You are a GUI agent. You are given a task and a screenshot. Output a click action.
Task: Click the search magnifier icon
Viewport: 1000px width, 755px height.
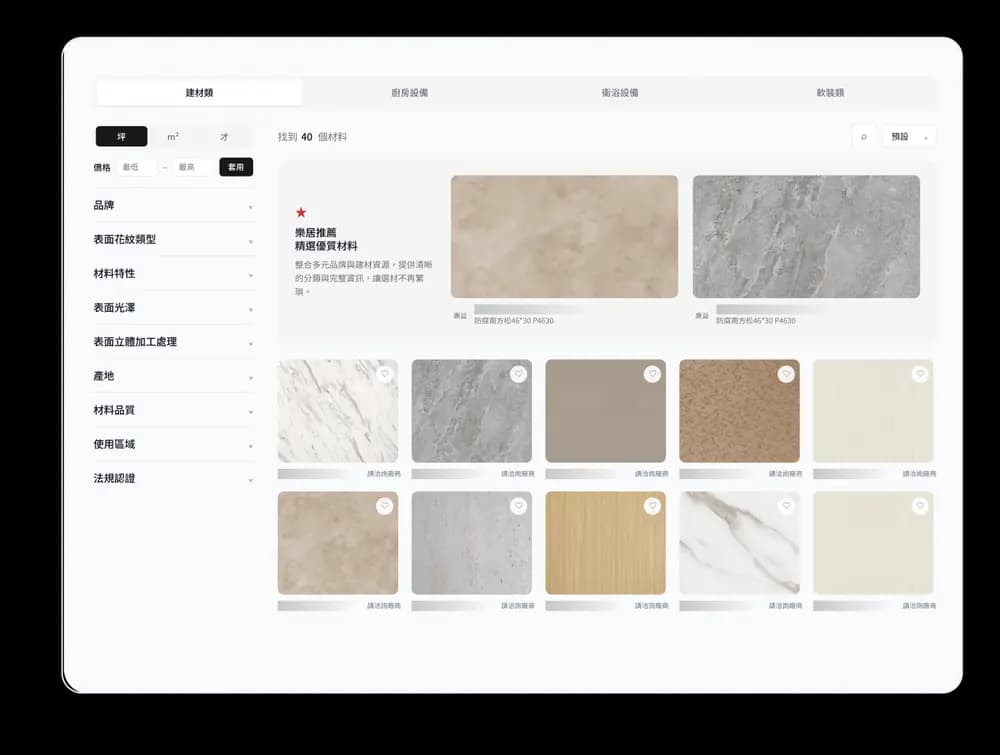pyautogui.click(x=864, y=136)
